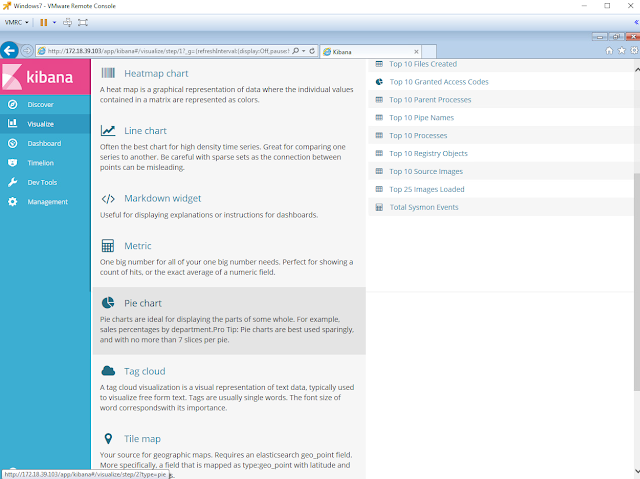Screen dimensions: 640x479
Task: Click the page vertical scrollbar thumb
Action: pyautogui.click(x=637, y=282)
